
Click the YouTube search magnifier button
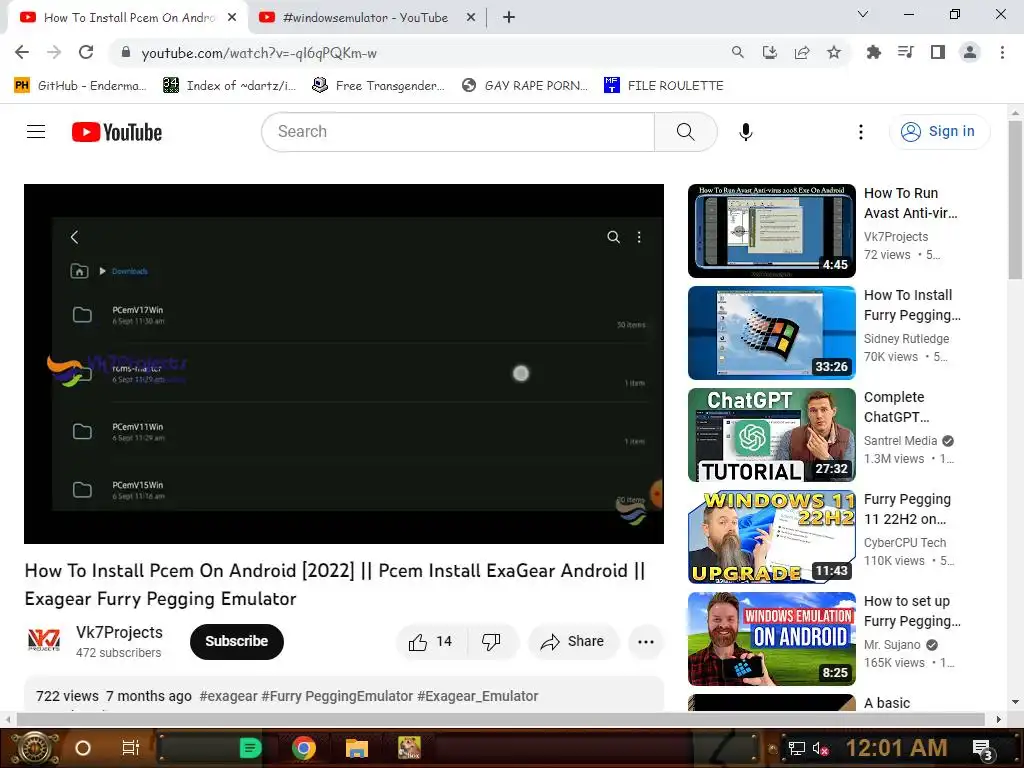[686, 132]
